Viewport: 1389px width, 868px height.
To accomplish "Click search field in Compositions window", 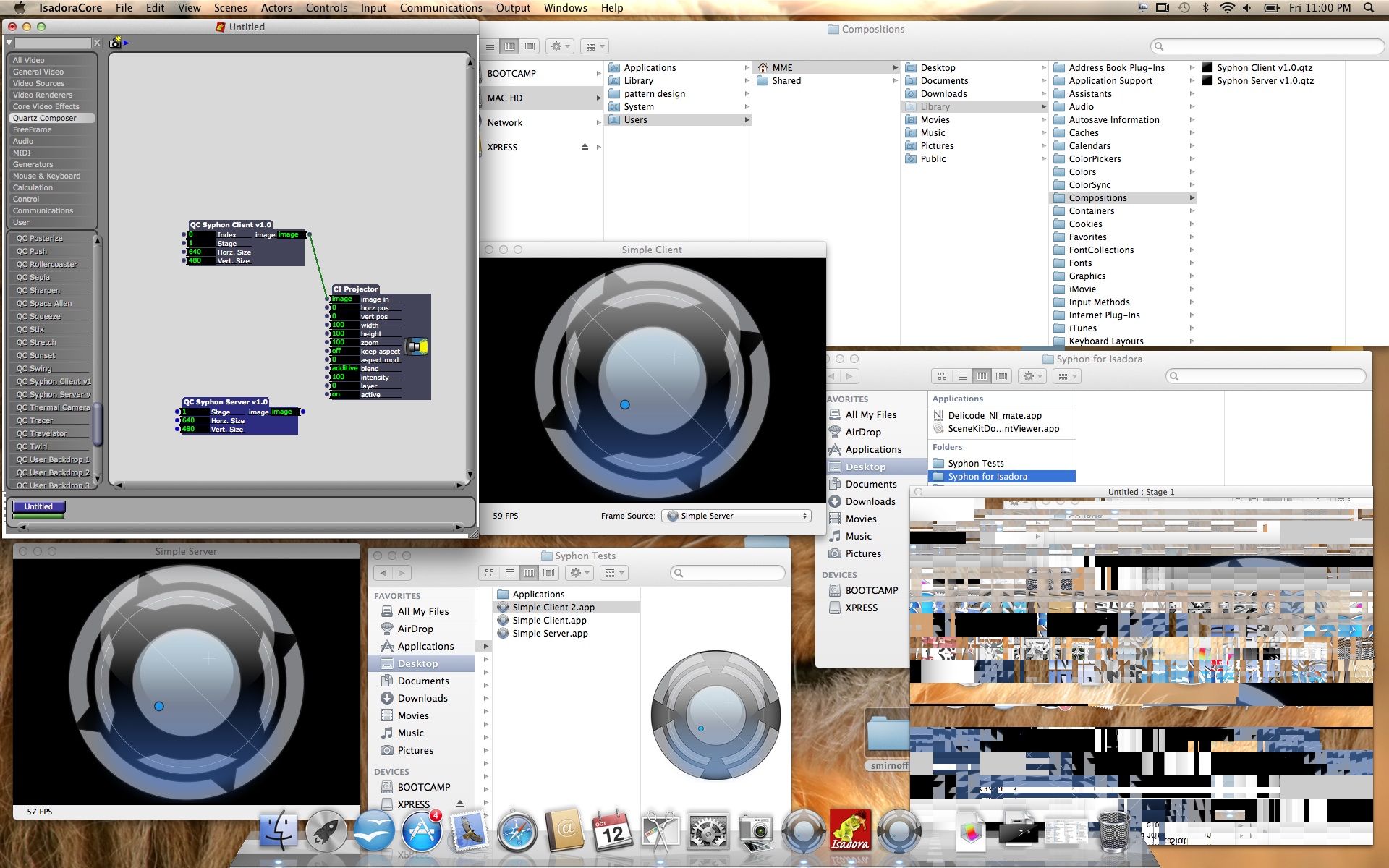I will click(1267, 46).
